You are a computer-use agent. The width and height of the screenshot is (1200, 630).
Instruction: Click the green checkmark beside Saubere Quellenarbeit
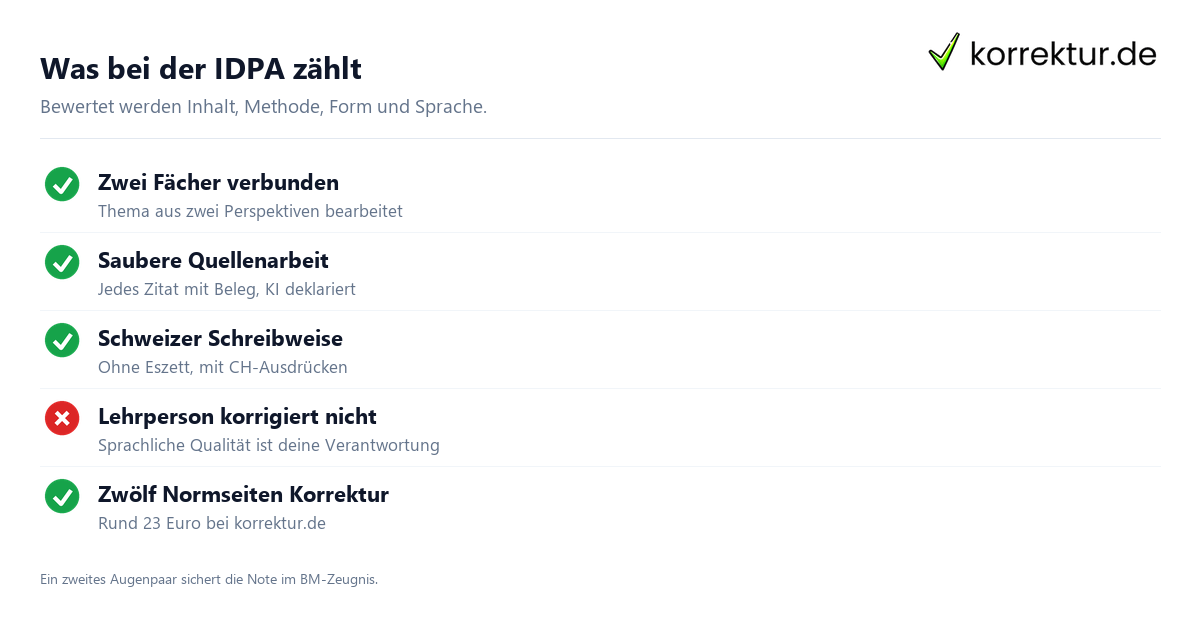(62, 262)
